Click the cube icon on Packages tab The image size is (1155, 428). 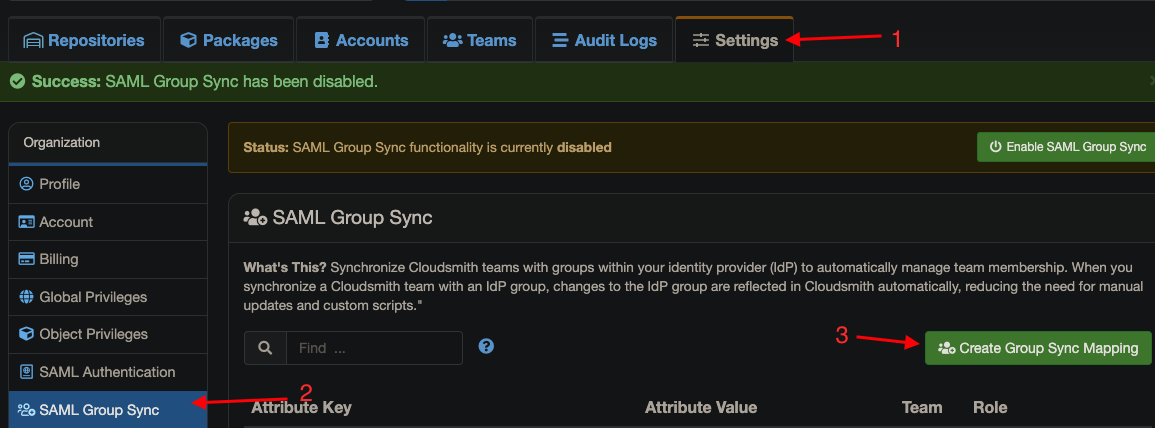pyautogui.click(x=189, y=41)
